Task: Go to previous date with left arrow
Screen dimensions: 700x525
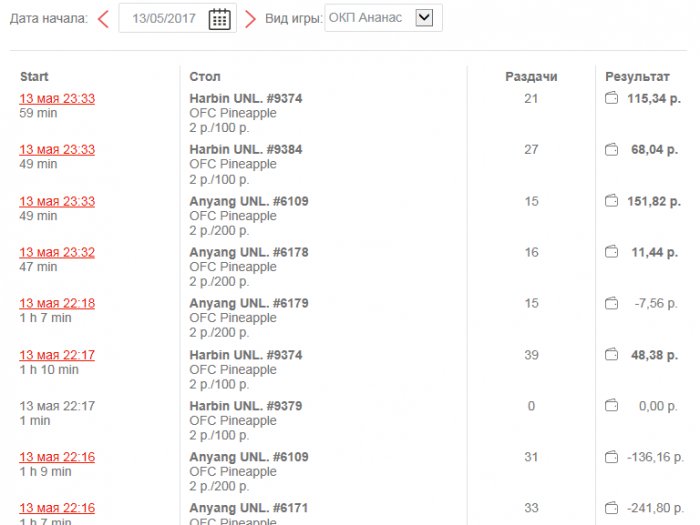Action: pos(104,19)
